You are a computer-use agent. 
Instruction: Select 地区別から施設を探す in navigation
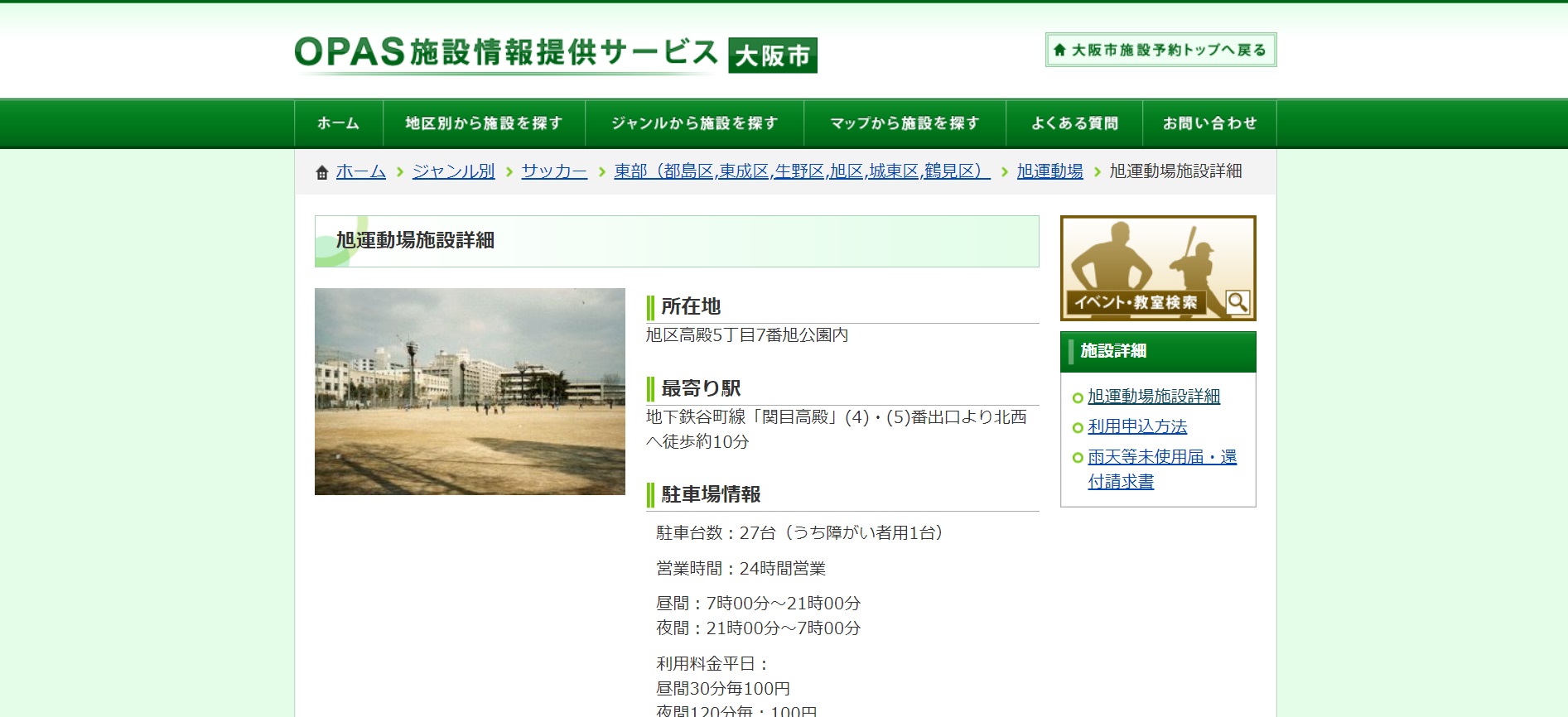tap(484, 123)
